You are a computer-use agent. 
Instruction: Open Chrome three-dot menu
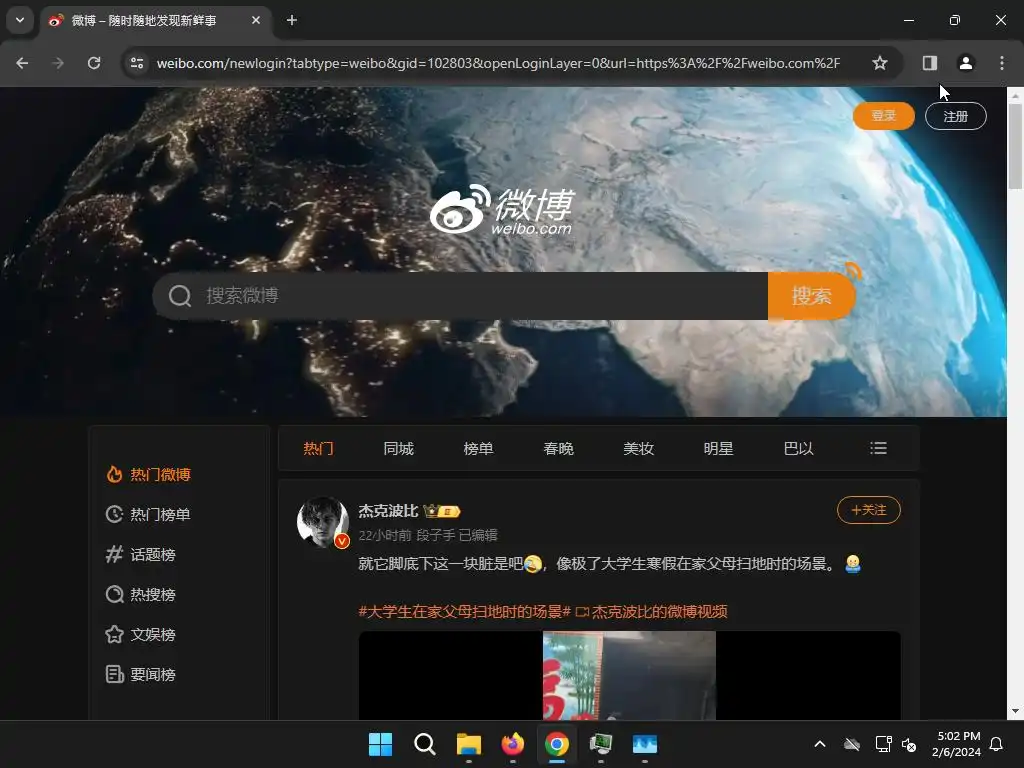(x=1002, y=63)
